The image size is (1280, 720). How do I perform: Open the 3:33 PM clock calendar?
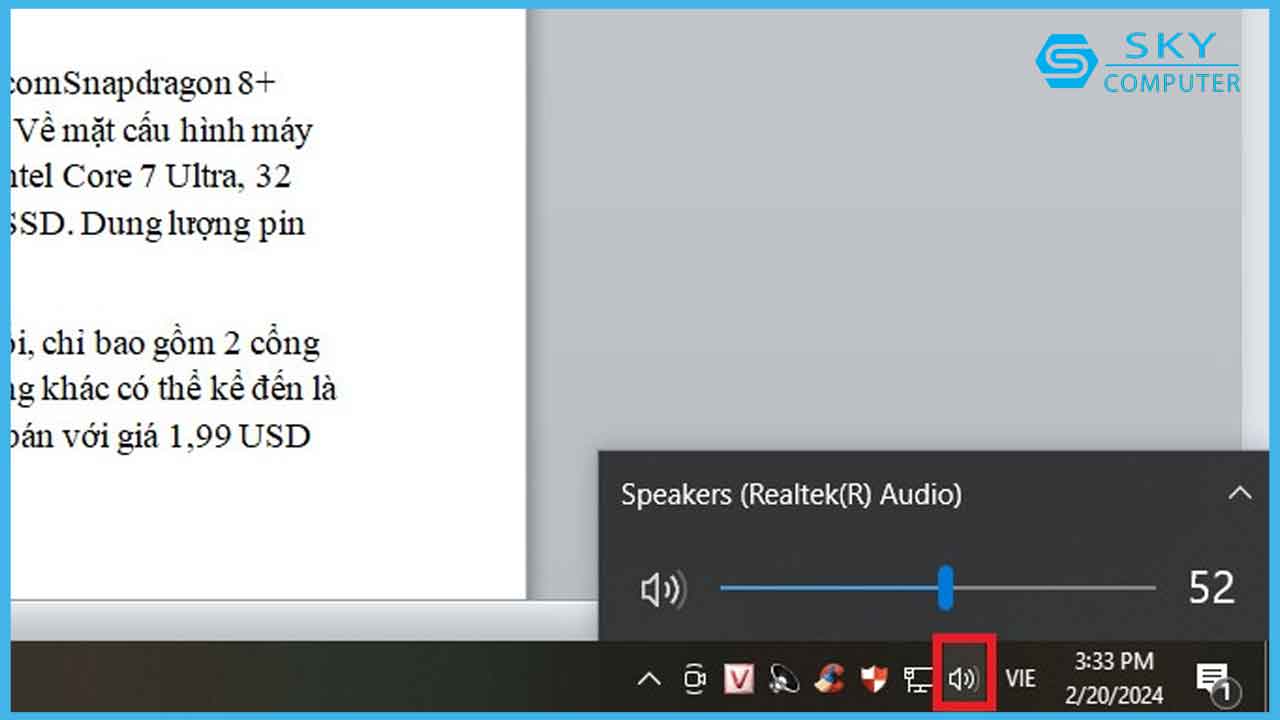pyautogui.click(x=1114, y=678)
